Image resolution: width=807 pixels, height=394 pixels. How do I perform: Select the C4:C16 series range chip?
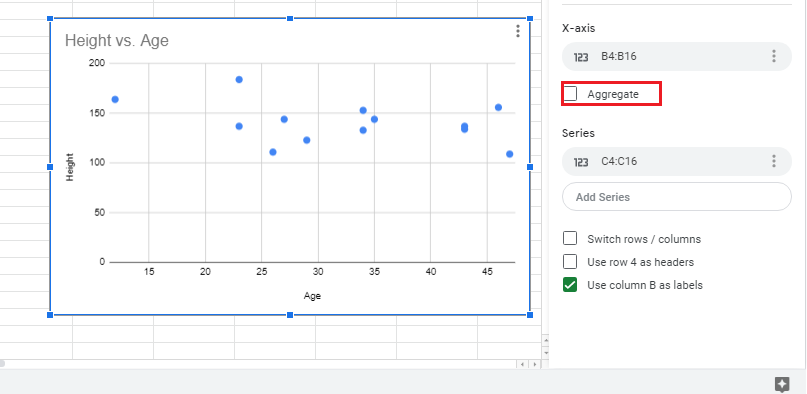677,162
